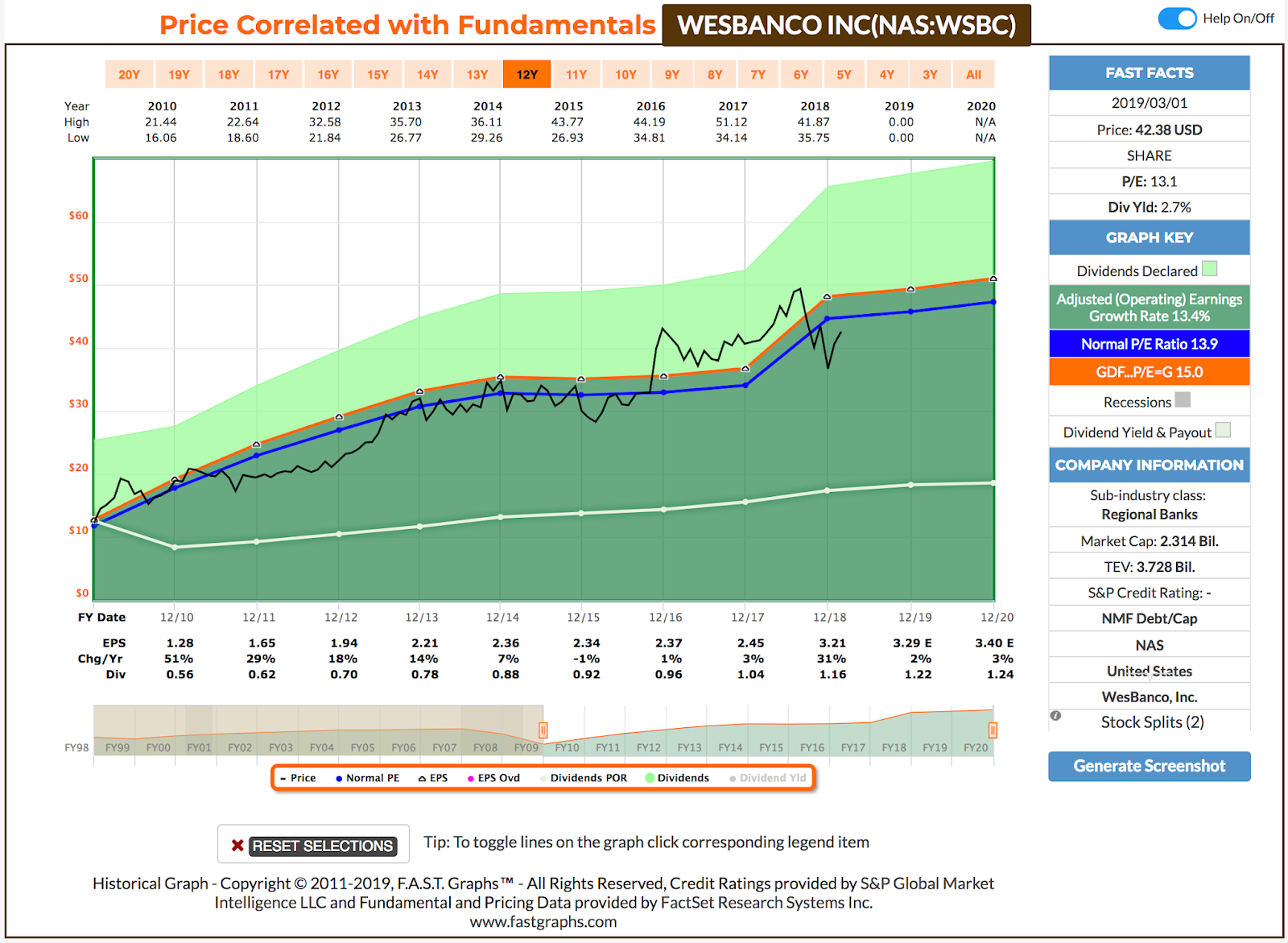Switch to the 14Y range tab

point(427,74)
